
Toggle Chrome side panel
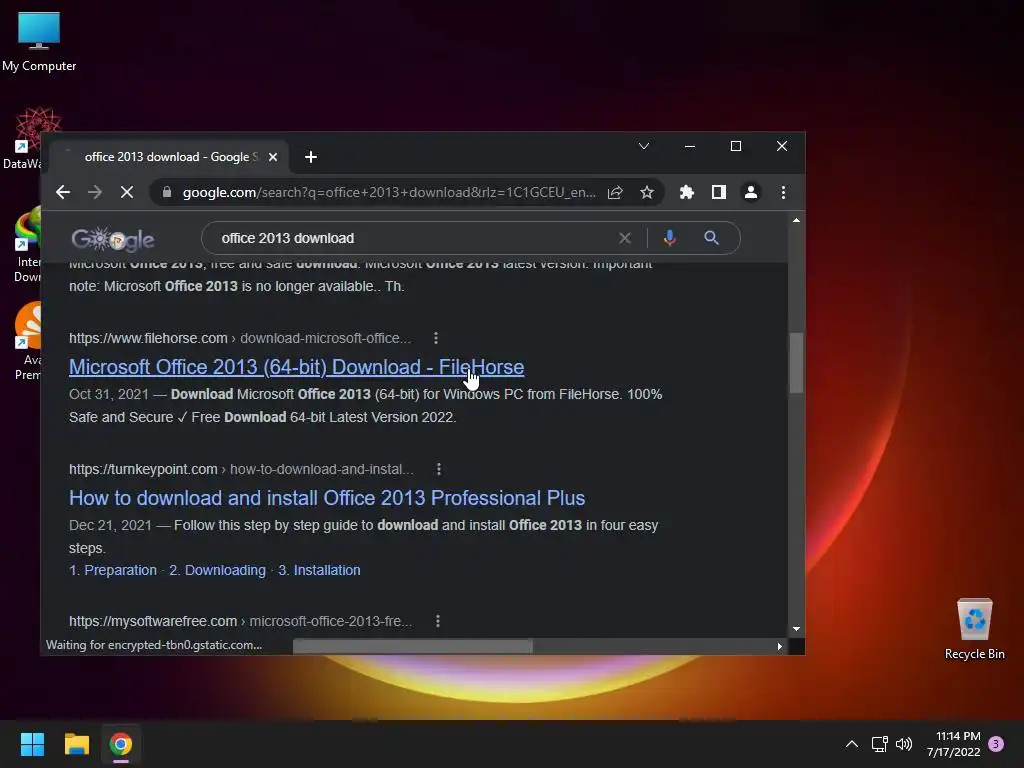coord(718,192)
